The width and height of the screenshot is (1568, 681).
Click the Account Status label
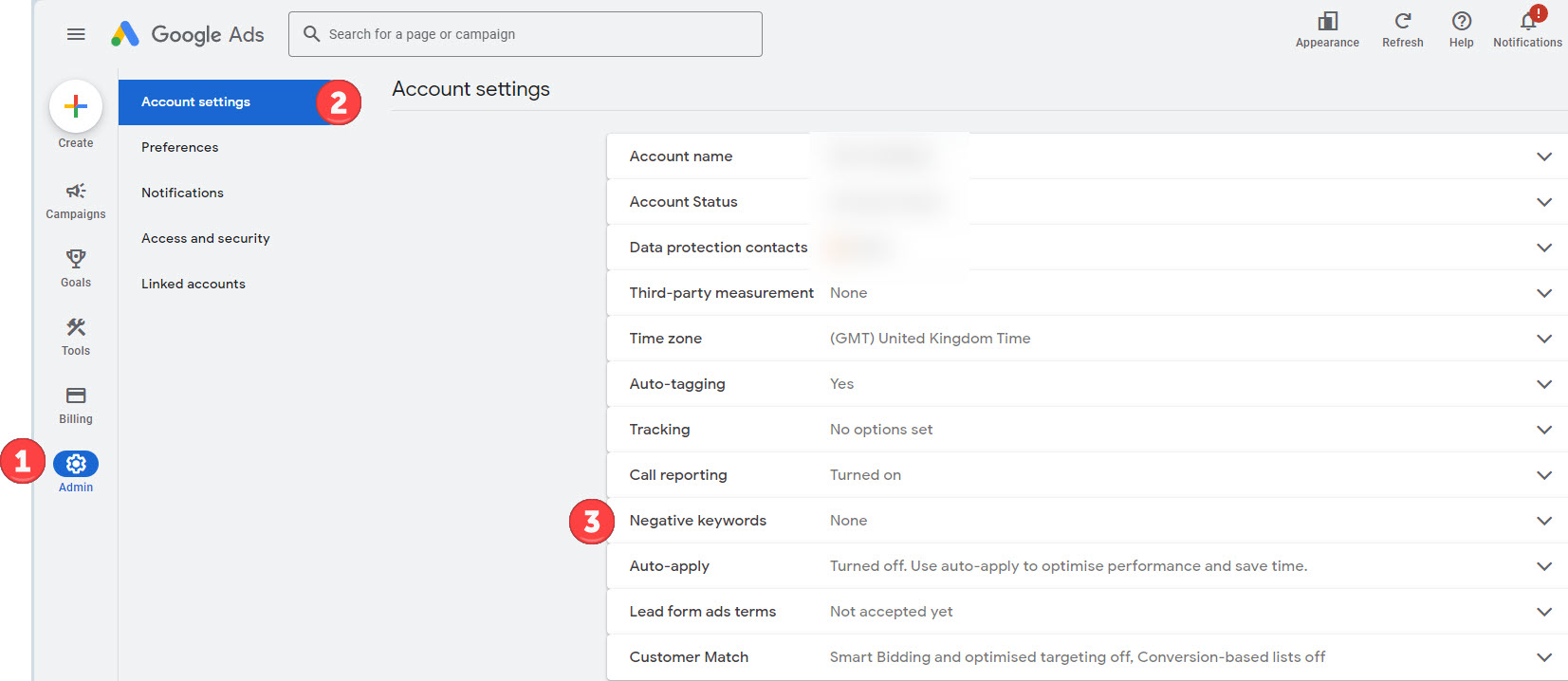pyautogui.click(x=683, y=202)
